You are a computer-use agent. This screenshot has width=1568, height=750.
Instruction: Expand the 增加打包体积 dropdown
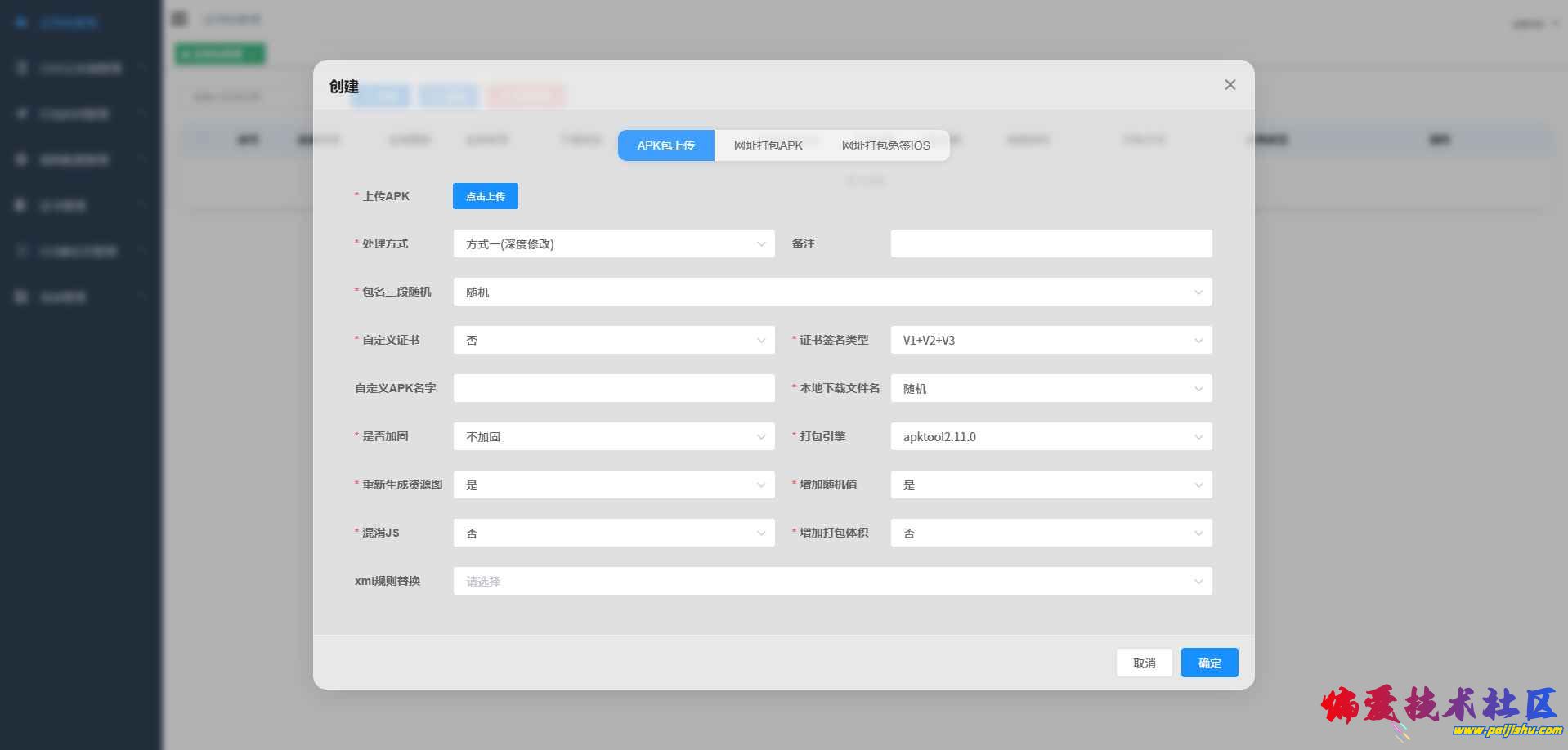pos(1051,533)
